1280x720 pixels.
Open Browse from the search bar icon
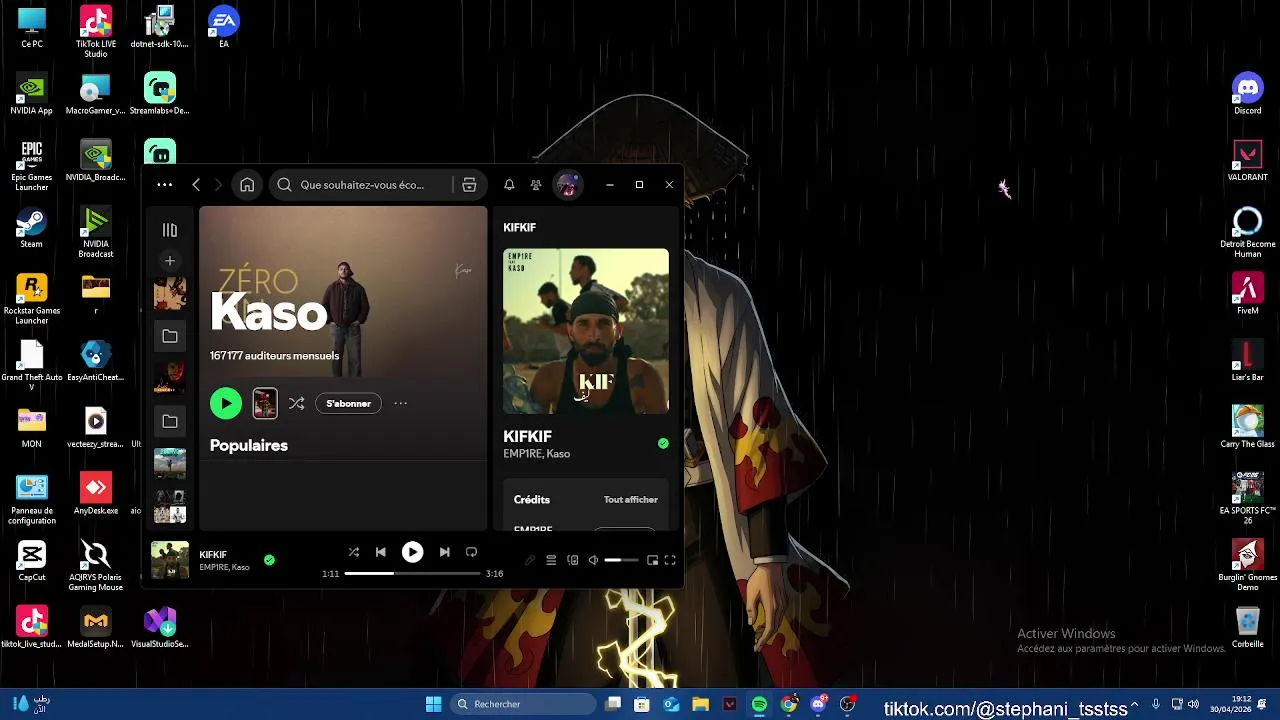469,185
